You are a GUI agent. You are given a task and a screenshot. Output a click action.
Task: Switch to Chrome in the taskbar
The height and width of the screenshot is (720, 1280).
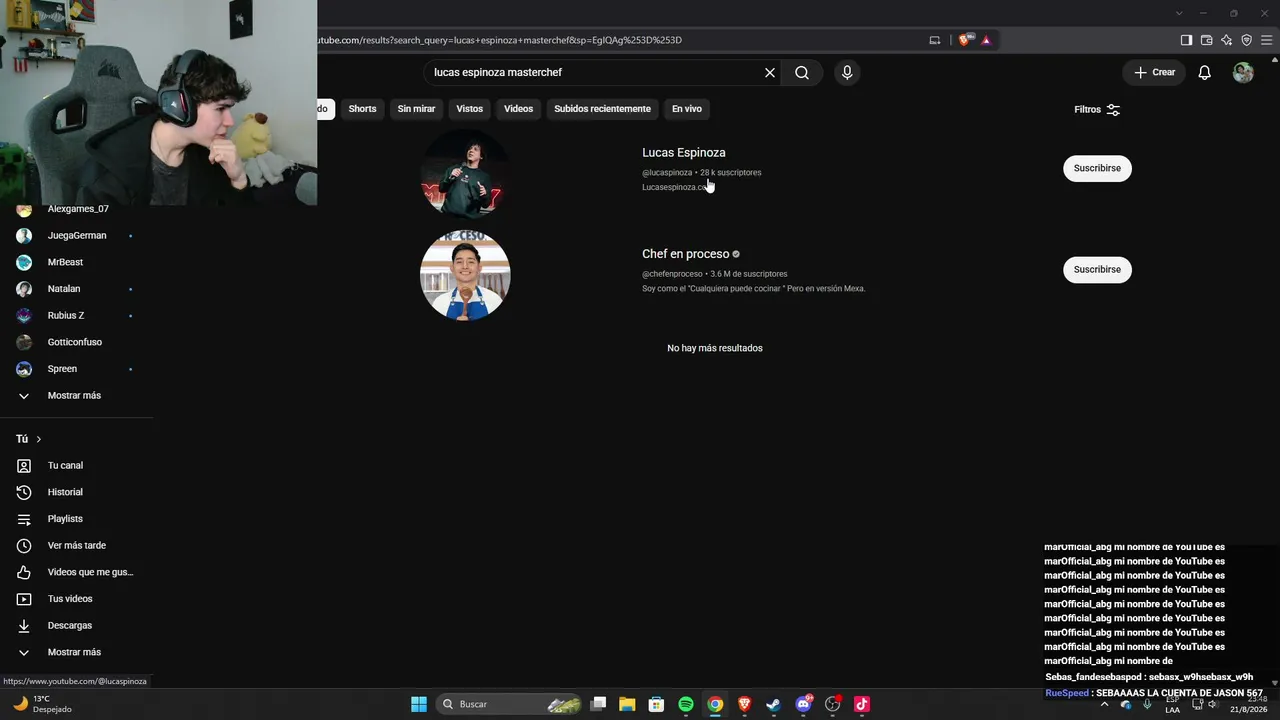click(715, 704)
